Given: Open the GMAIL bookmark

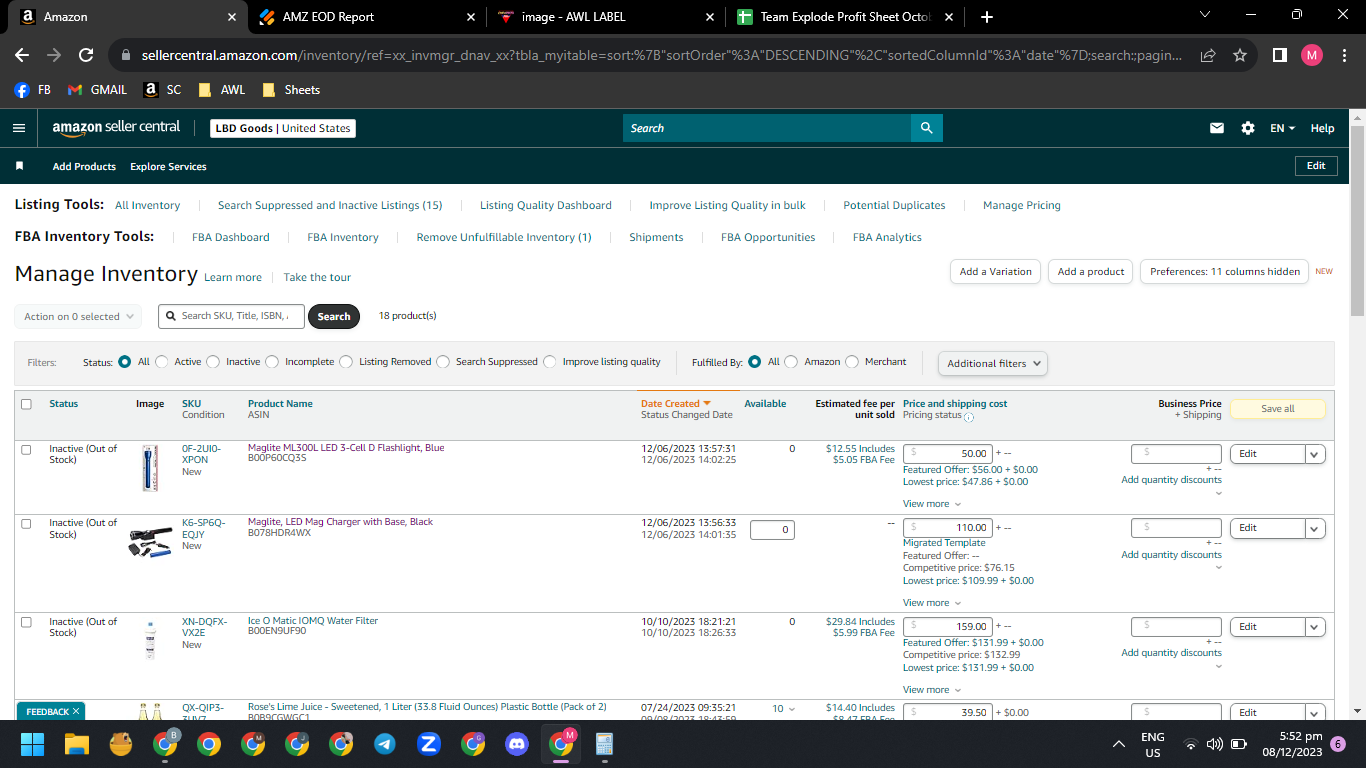Looking at the screenshot, I should click(x=98, y=90).
